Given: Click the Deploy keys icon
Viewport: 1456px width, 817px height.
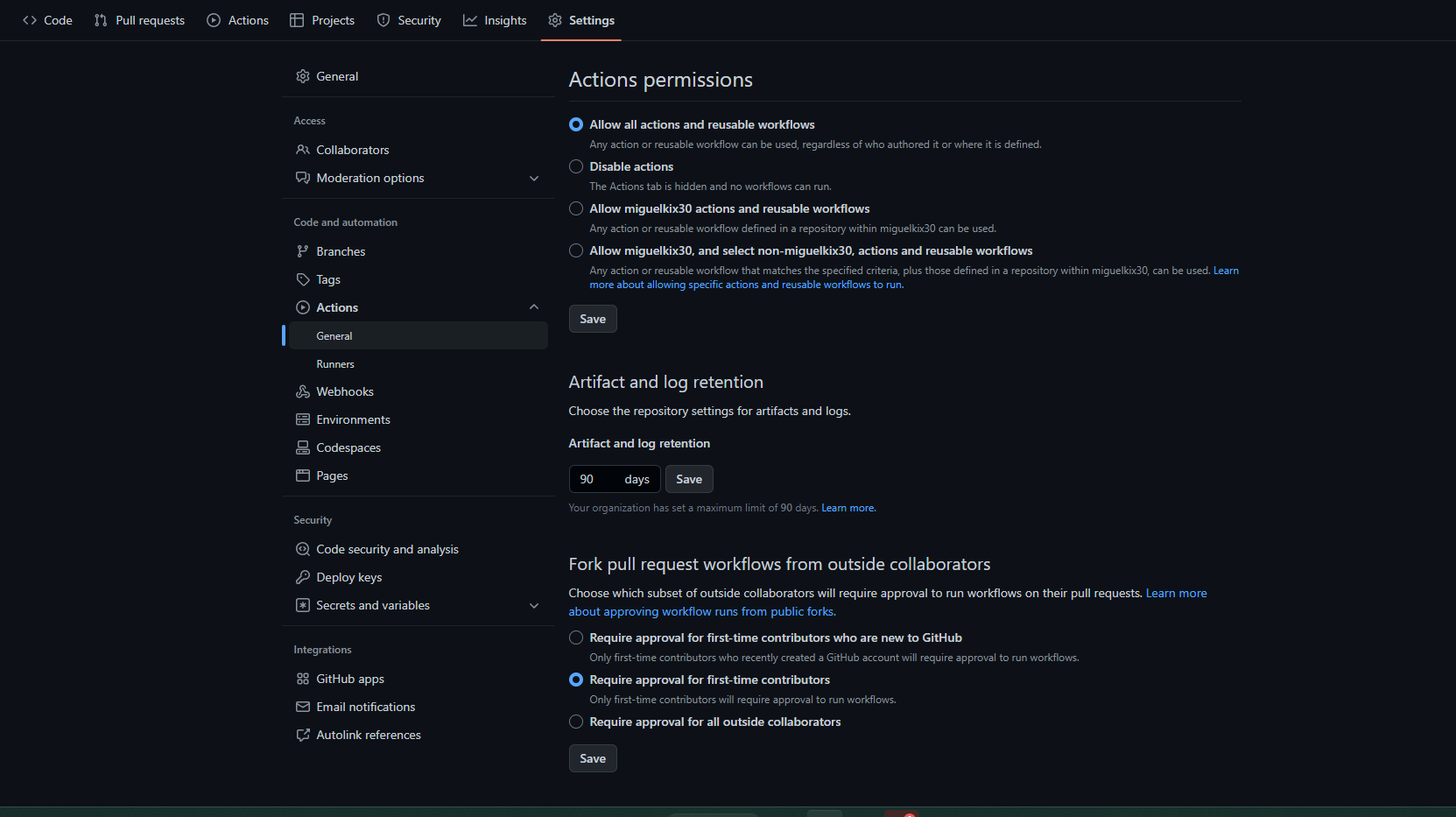Looking at the screenshot, I should point(302,577).
